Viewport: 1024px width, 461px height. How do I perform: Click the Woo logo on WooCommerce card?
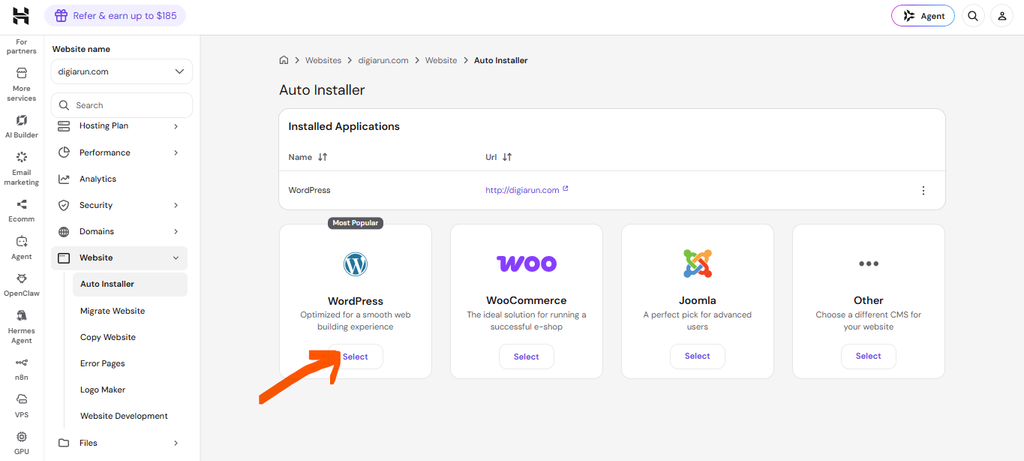pos(526,264)
